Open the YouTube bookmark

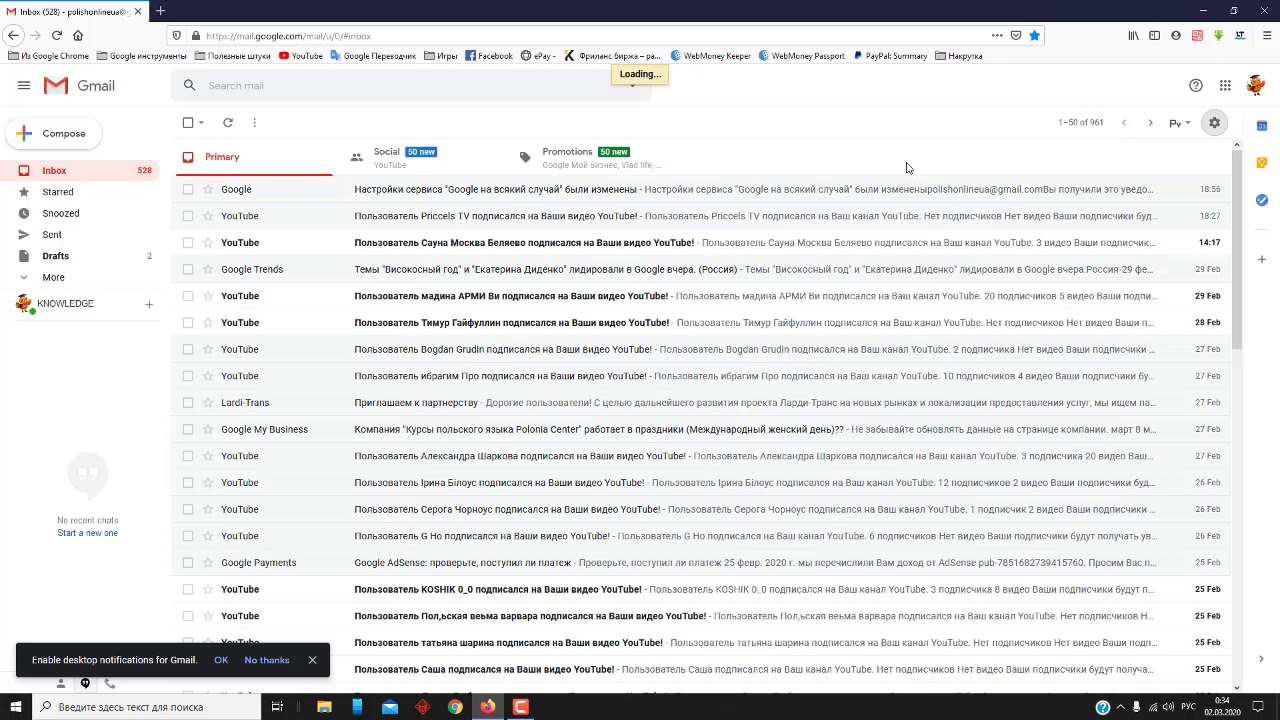tap(301, 56)
